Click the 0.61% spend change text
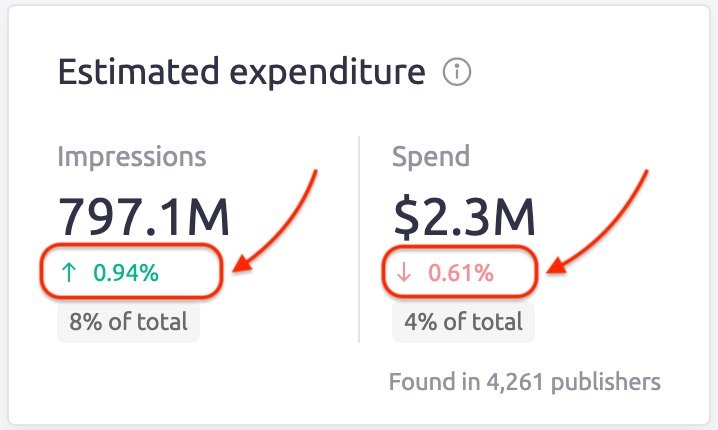 (x=460, y=272)
